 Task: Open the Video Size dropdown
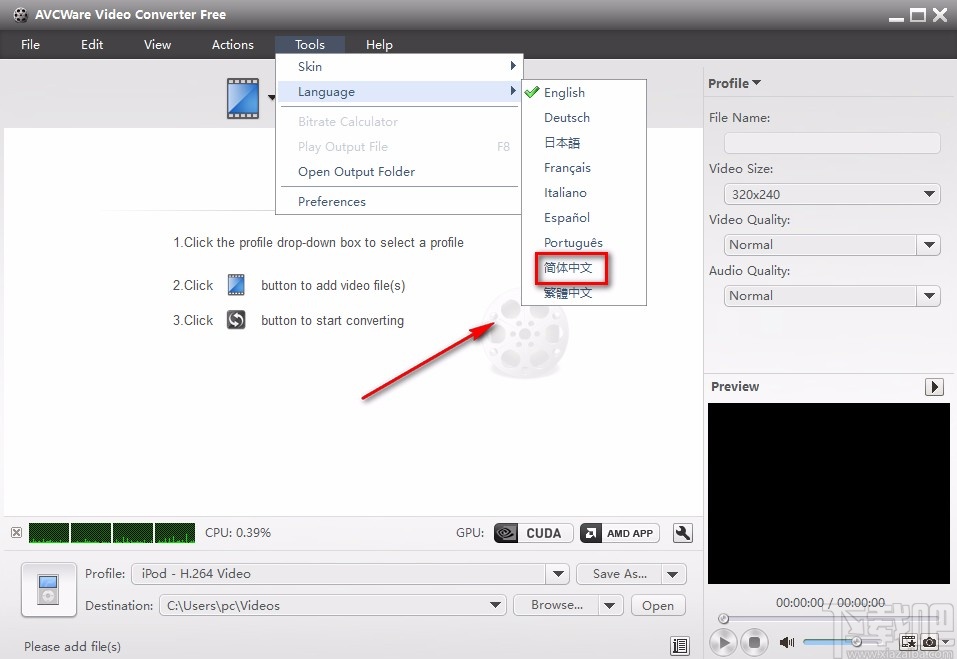(928, 193)
